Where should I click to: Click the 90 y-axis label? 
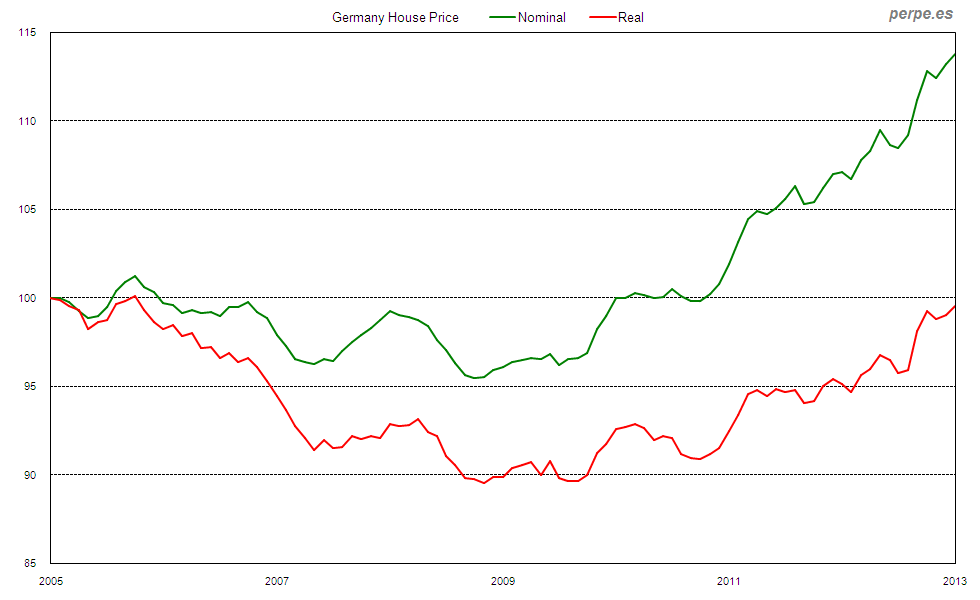coord(29,474)
